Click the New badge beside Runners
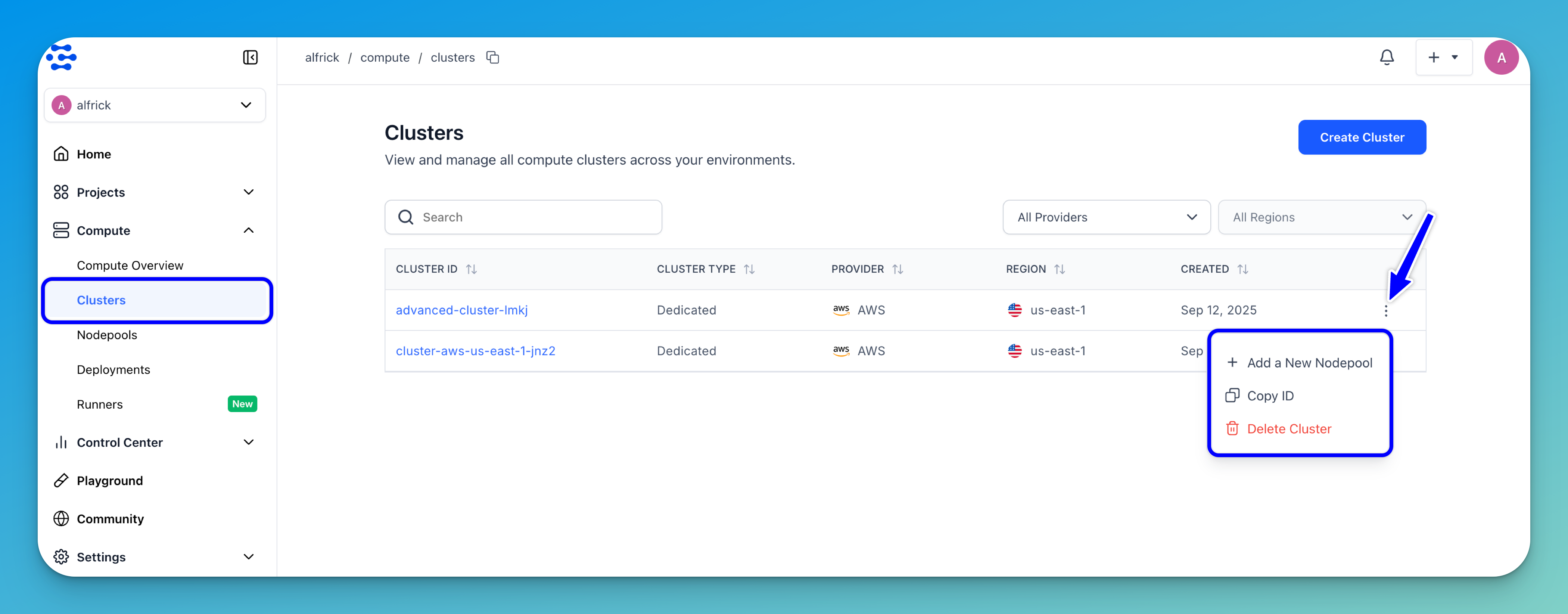 coord(242,404)
